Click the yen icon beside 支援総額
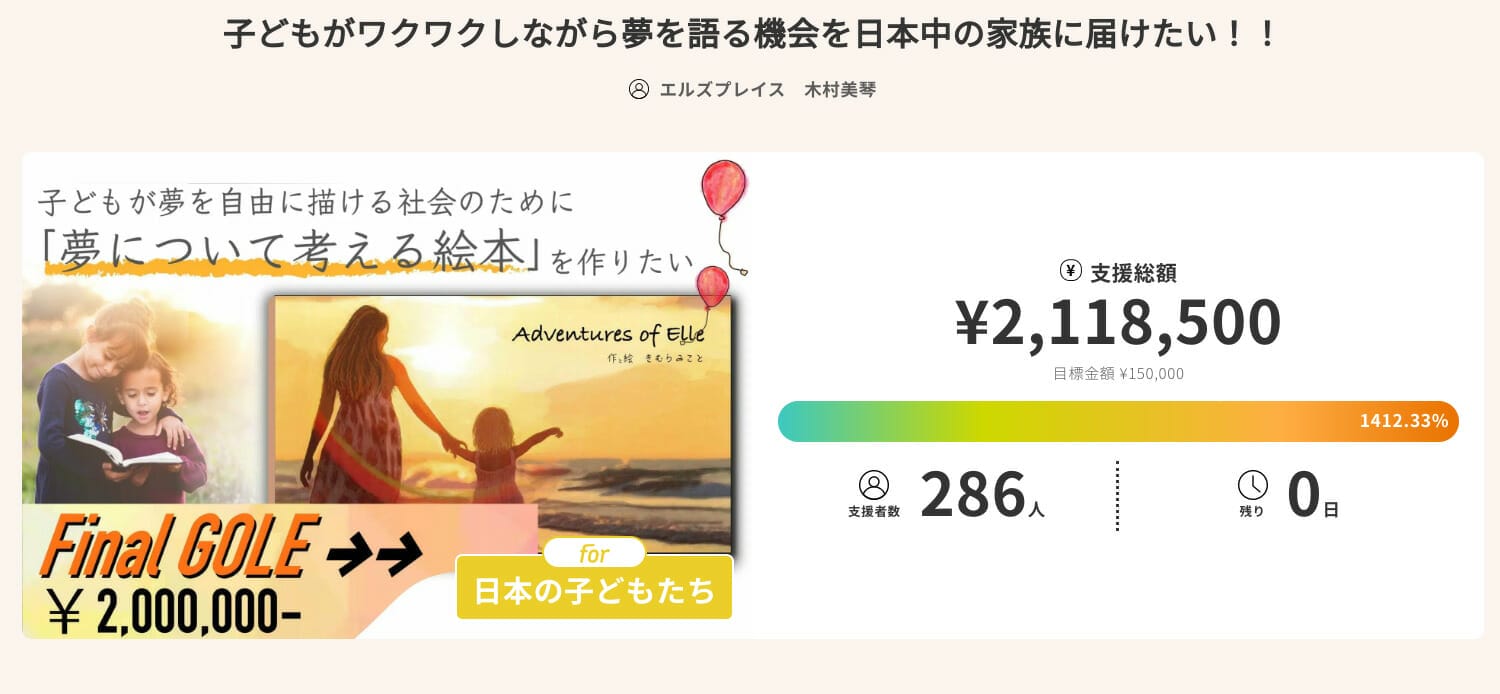The image size is (1500, 694). (1071, 271)
